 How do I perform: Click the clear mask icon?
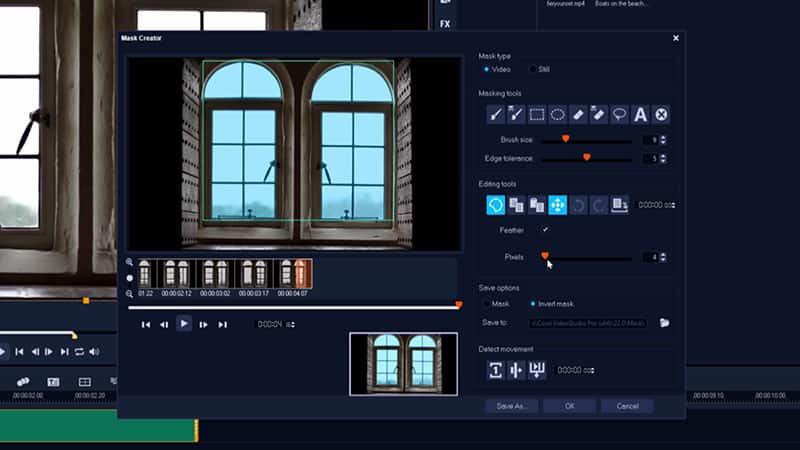click(661, 114)
